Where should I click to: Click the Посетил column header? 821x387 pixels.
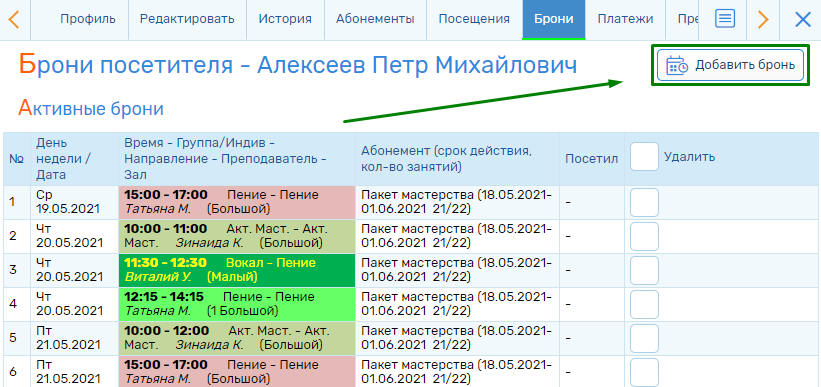592,159
